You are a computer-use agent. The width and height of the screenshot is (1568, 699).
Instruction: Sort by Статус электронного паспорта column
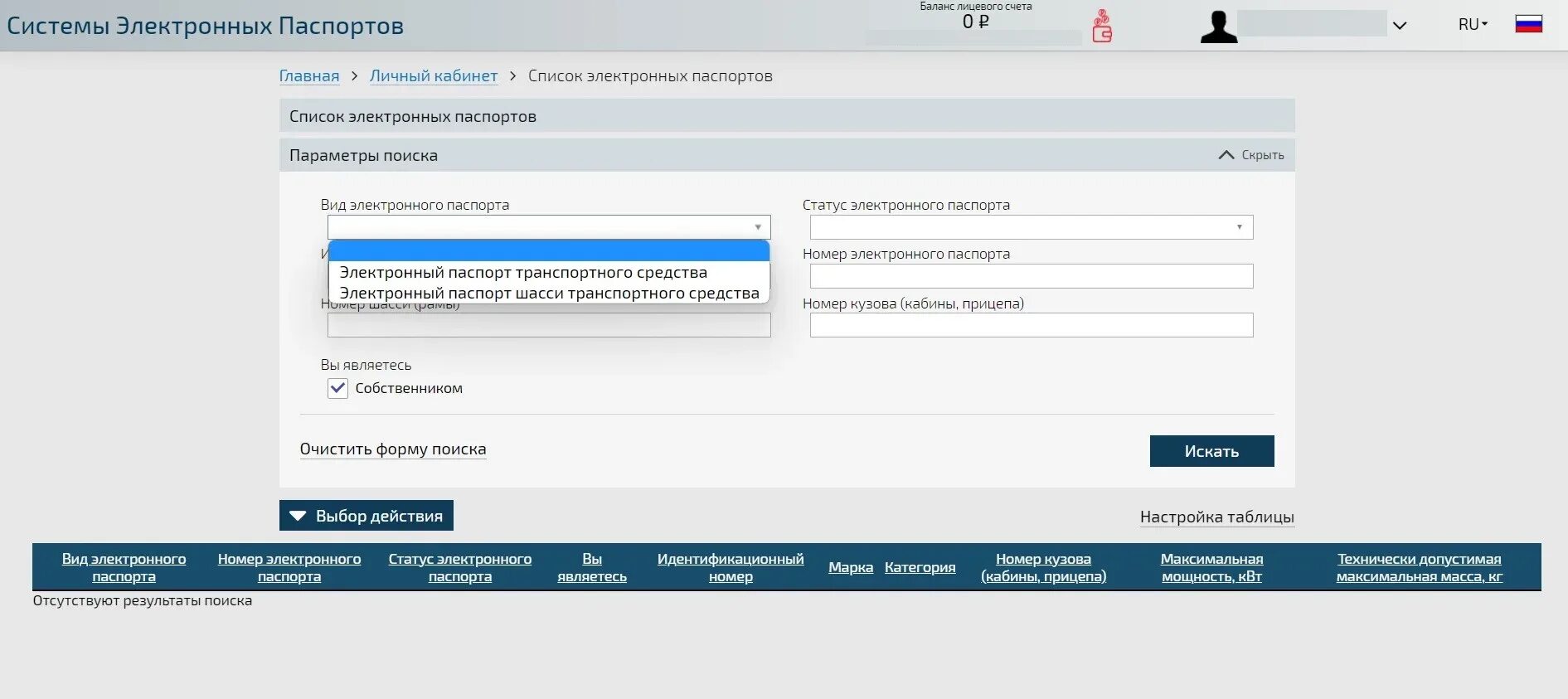(460, 567)
